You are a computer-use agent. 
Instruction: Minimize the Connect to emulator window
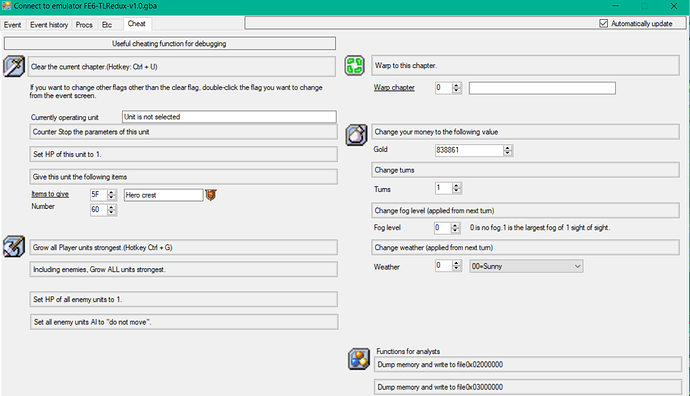click(x=616, y=6)
